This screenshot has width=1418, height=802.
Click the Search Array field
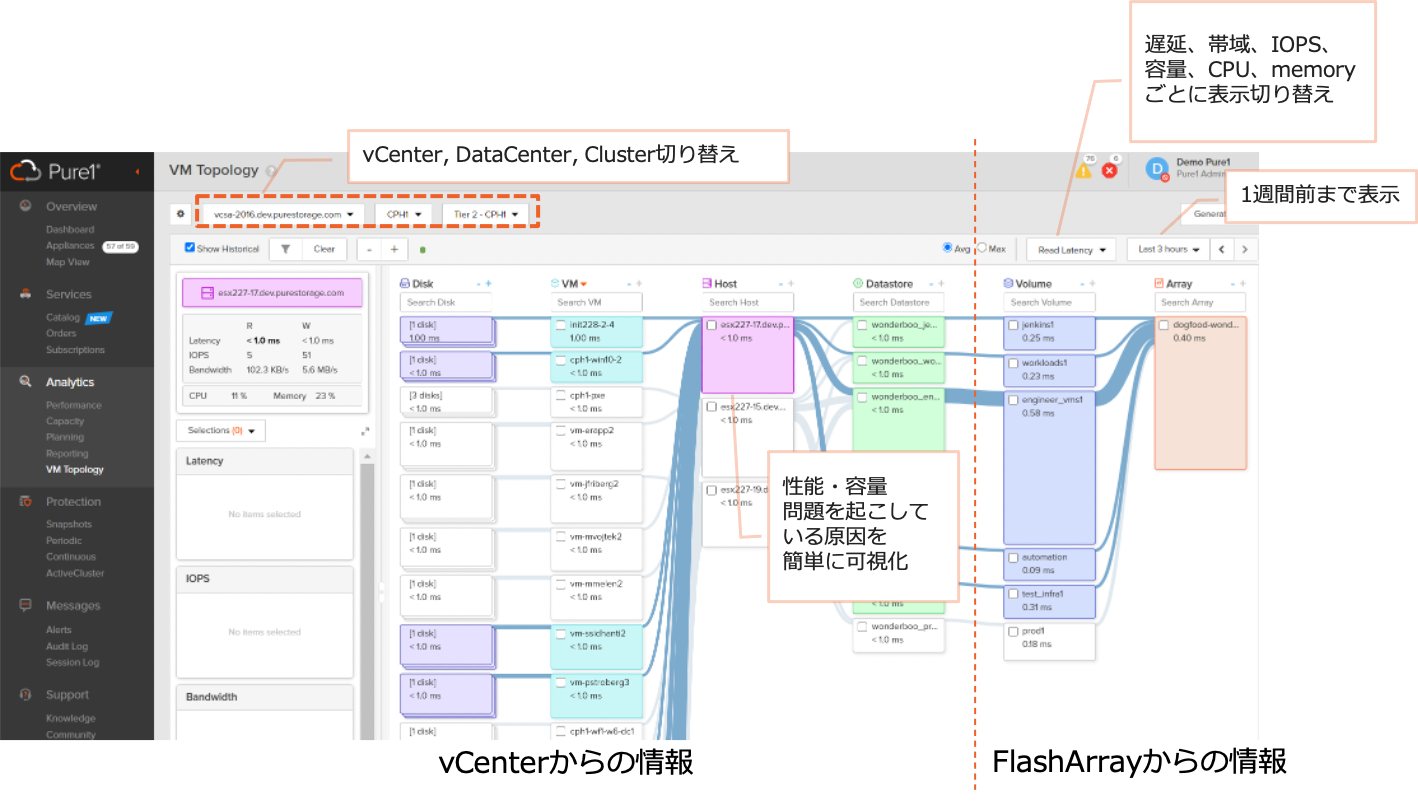click(x=1200, y=302)
